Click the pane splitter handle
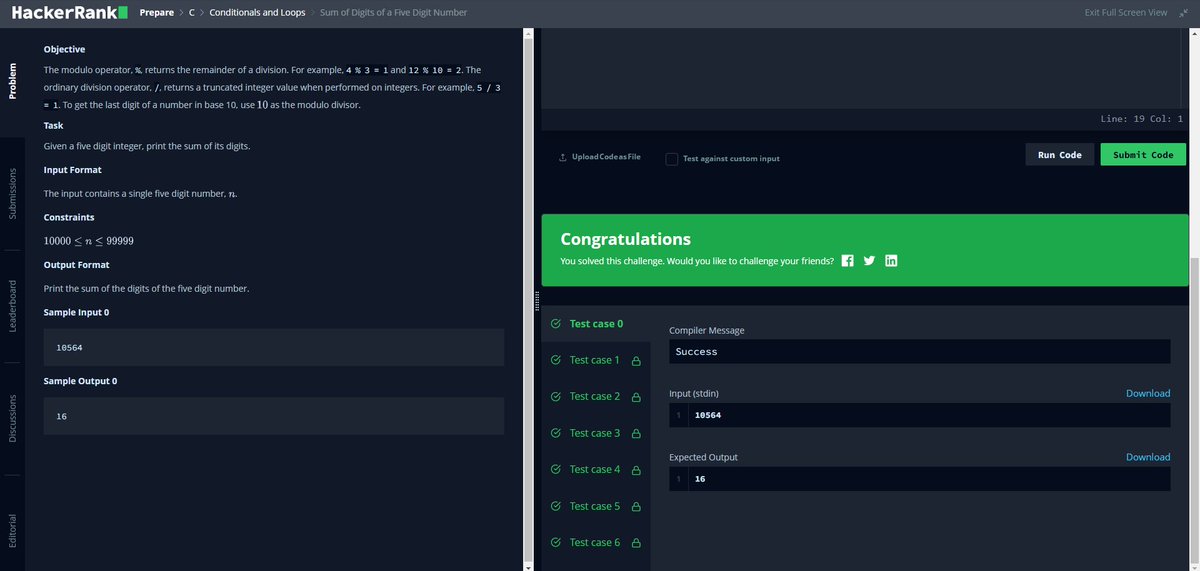This screenshot has width=1200, height=571. coord(537,300)
